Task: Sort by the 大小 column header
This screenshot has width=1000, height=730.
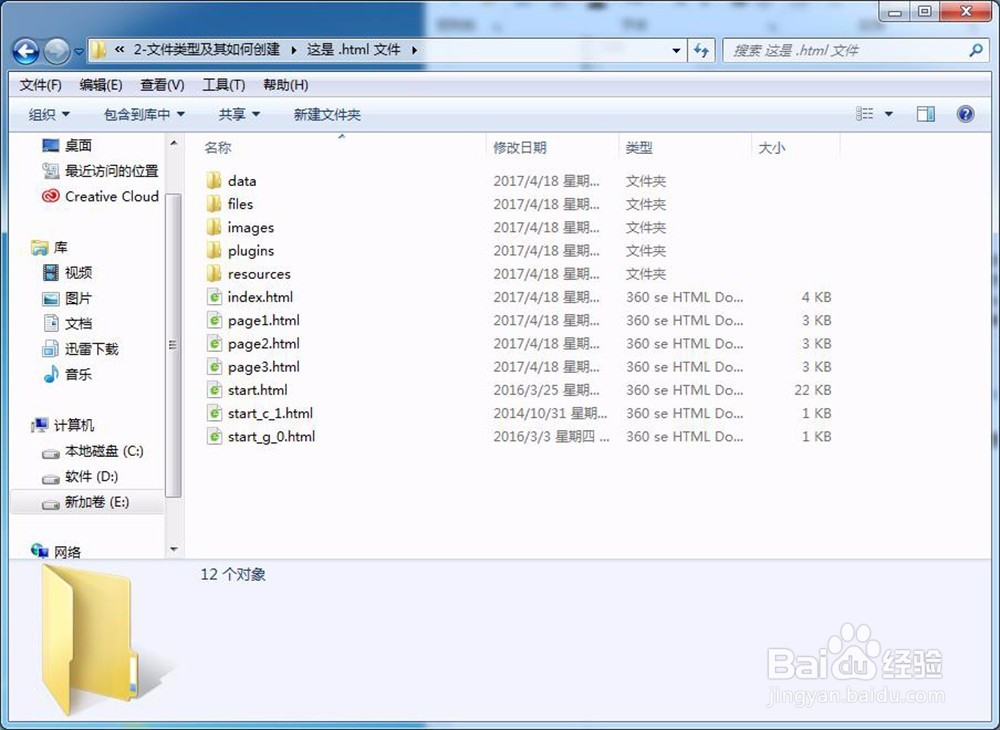Action: tap(795, 147)
